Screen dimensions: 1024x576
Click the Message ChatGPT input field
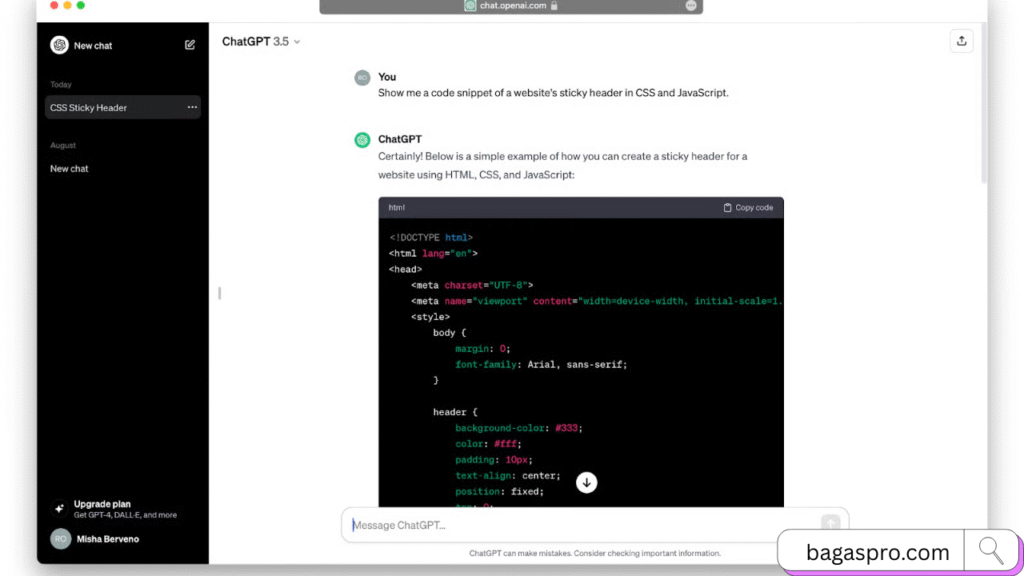(x=580, y=525)
